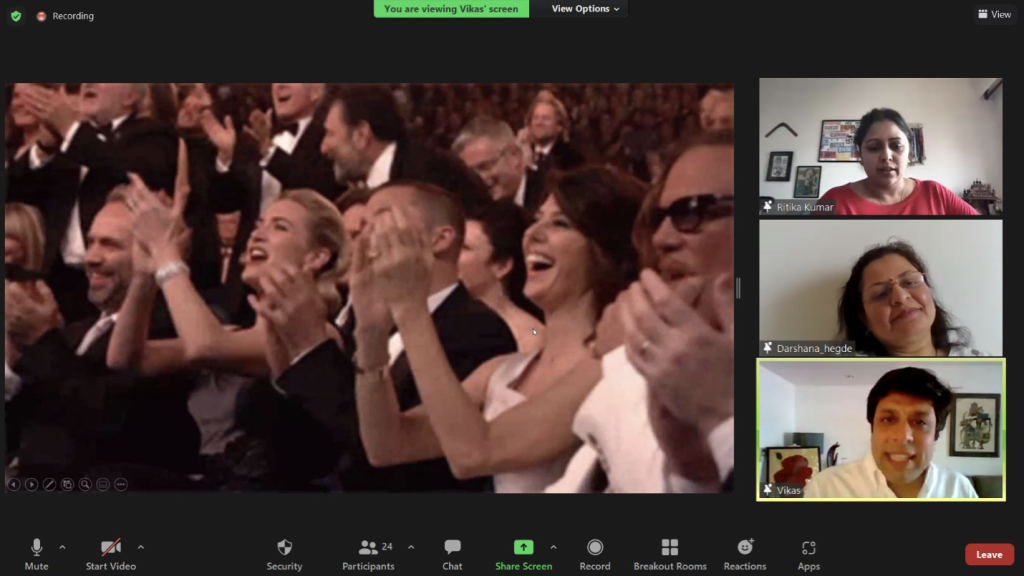
Task: Click the green Share Screen icon
Action: pos(523,547)
